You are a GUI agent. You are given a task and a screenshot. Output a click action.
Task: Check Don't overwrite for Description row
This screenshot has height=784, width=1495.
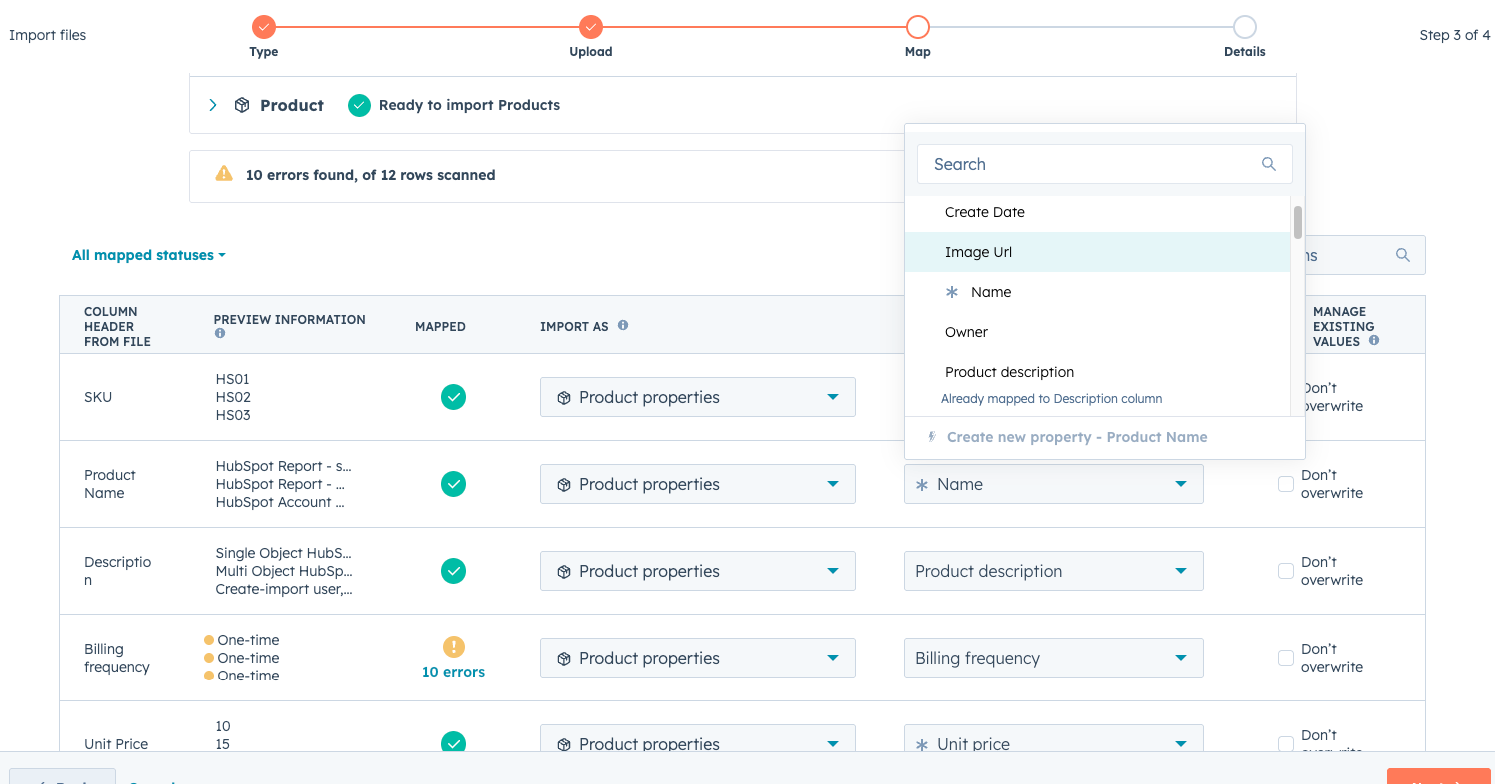pos(1286,571)
